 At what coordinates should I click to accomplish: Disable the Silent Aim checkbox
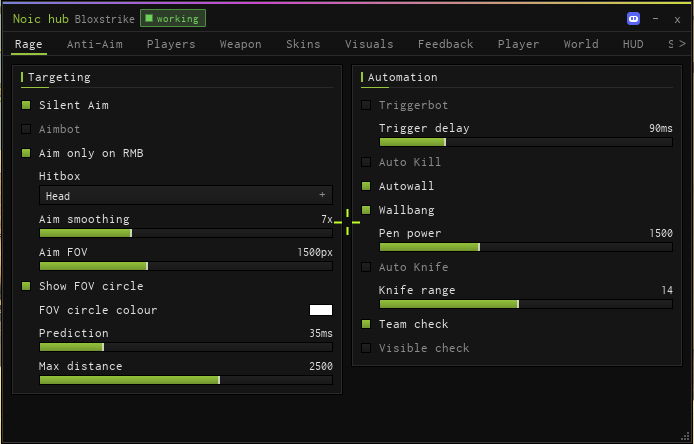click(x=26, y=105)
